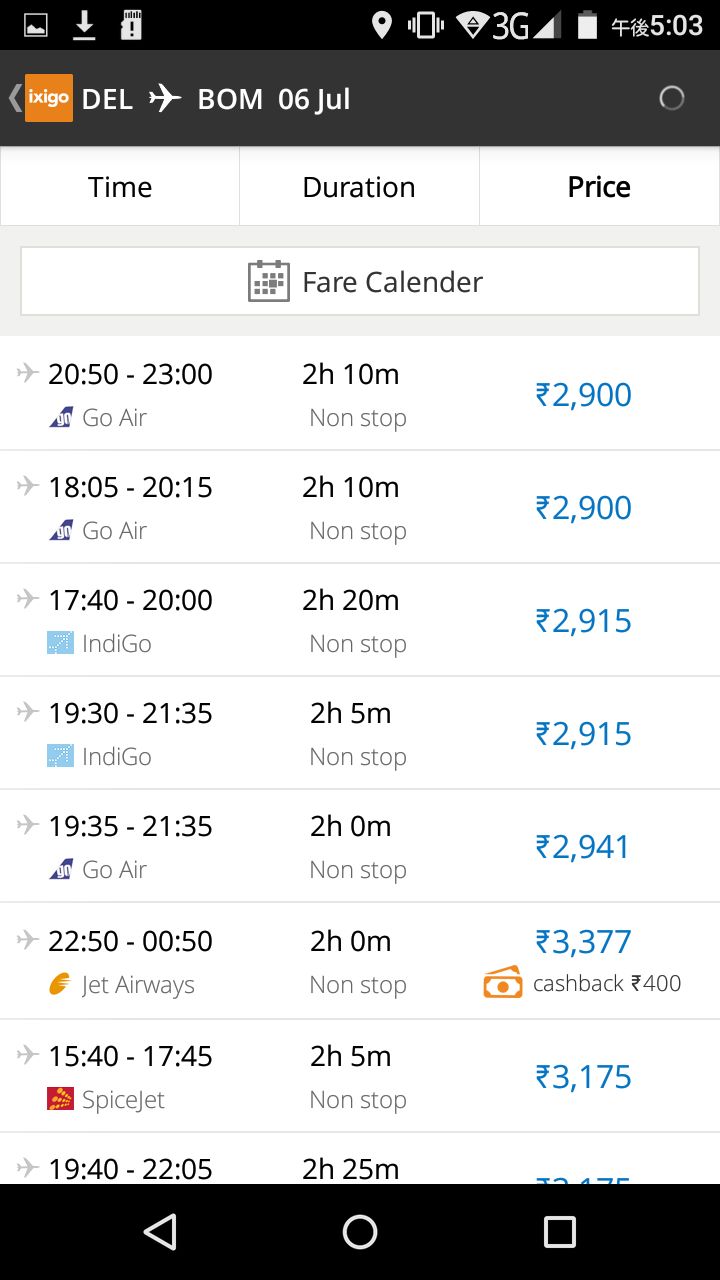Tap the ₹3,377 Jet Airways fare
720x1280 pixels.
pyautogui.click(x=584, y=942)
